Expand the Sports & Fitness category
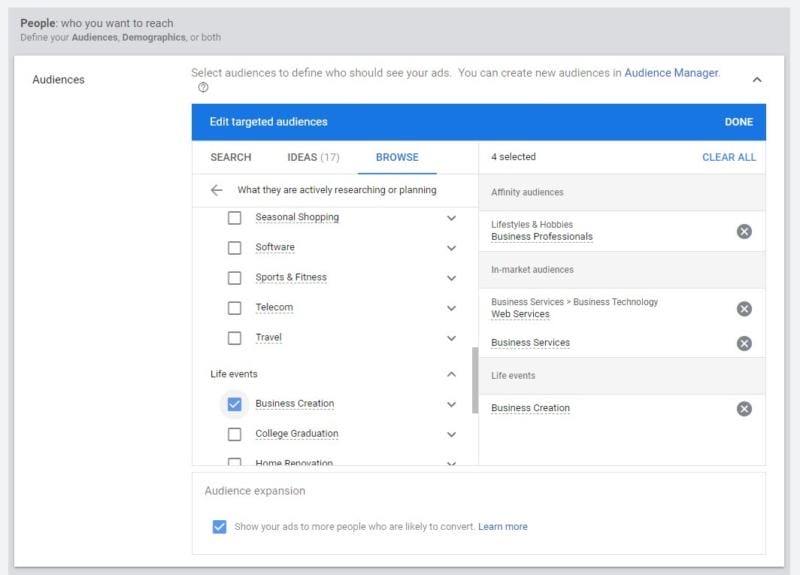 pos(452,278)
